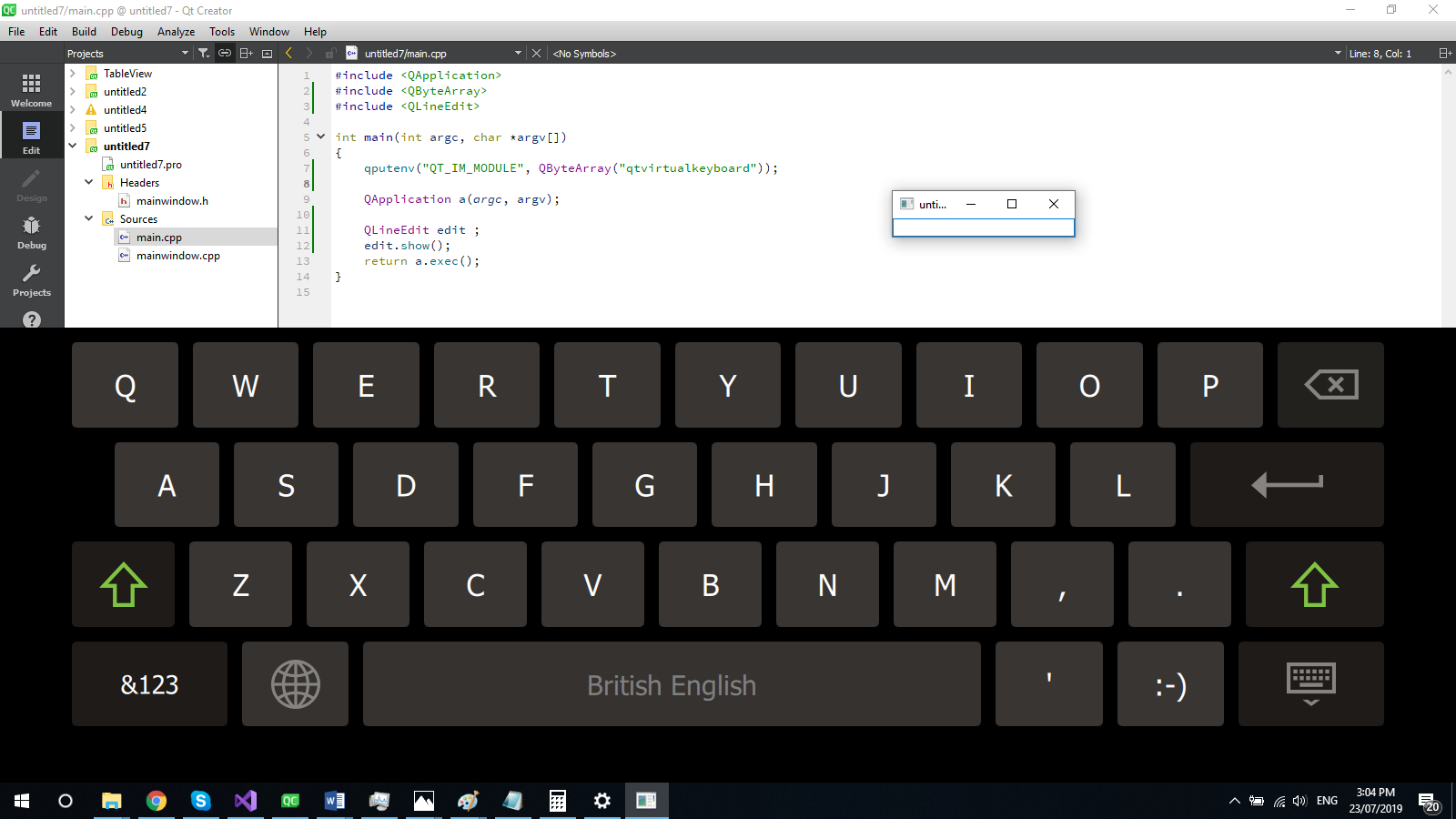The width and height of the screenshot is (1456, 819).
Task: Tap the apostrophe key
Action: click(1049, 683)
